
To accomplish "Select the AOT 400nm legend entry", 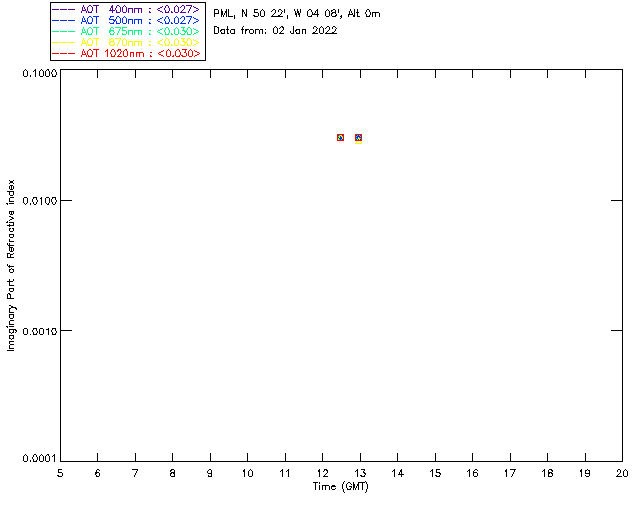I will tap(126, 9).
